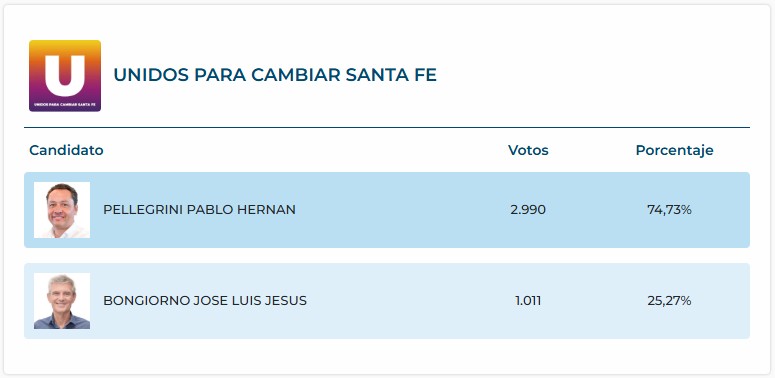This screenshot has height=378, width=775.
Task: Open Pellegrini Pablo Hernan's candidate photo
Action: tap(62, 210)
